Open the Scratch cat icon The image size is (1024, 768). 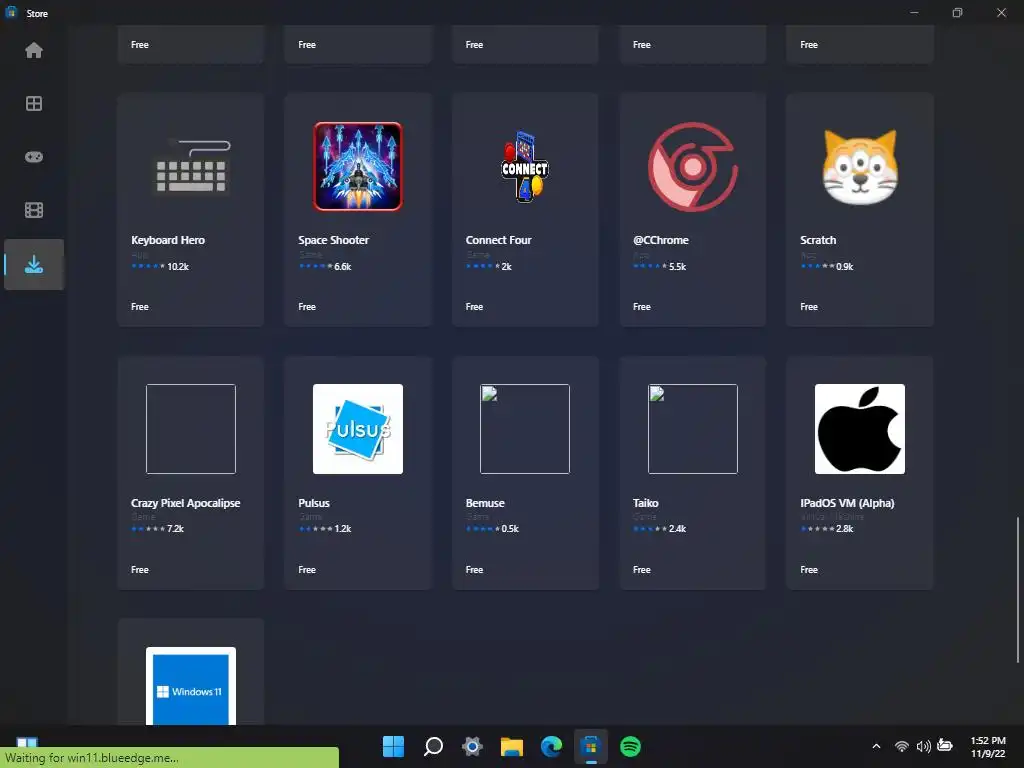click(x=860, y=167)
